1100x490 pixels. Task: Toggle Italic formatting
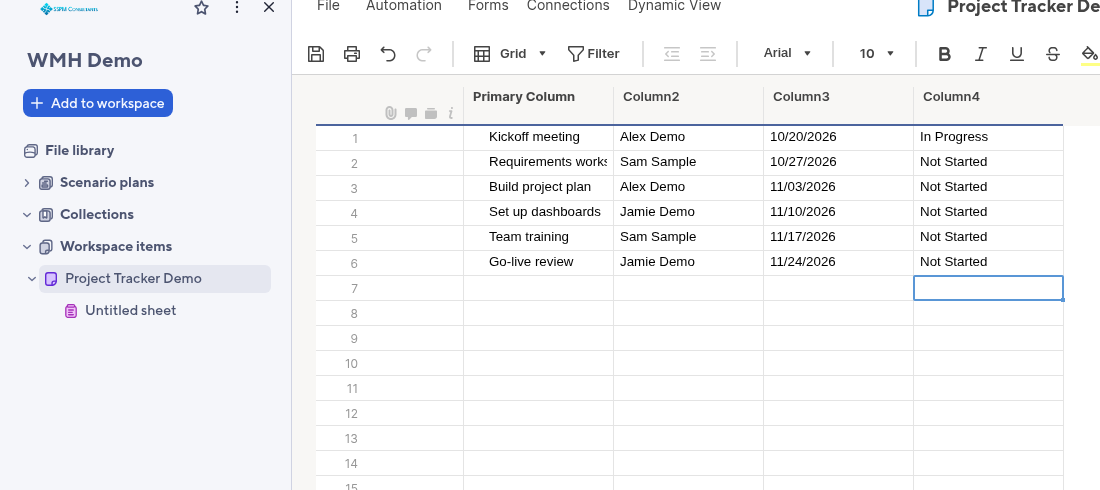pyautogui.click(x=981, y=54)
